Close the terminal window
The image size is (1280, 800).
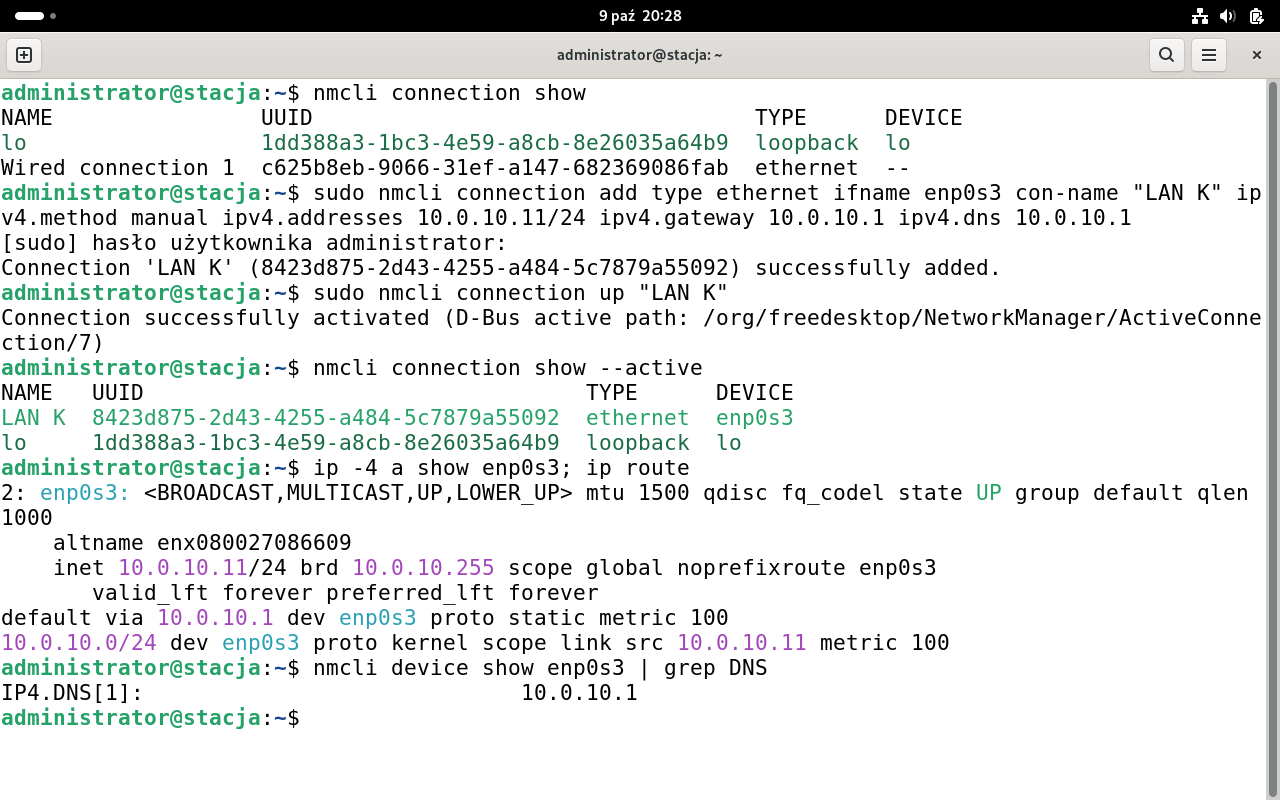click(1257, 55)
